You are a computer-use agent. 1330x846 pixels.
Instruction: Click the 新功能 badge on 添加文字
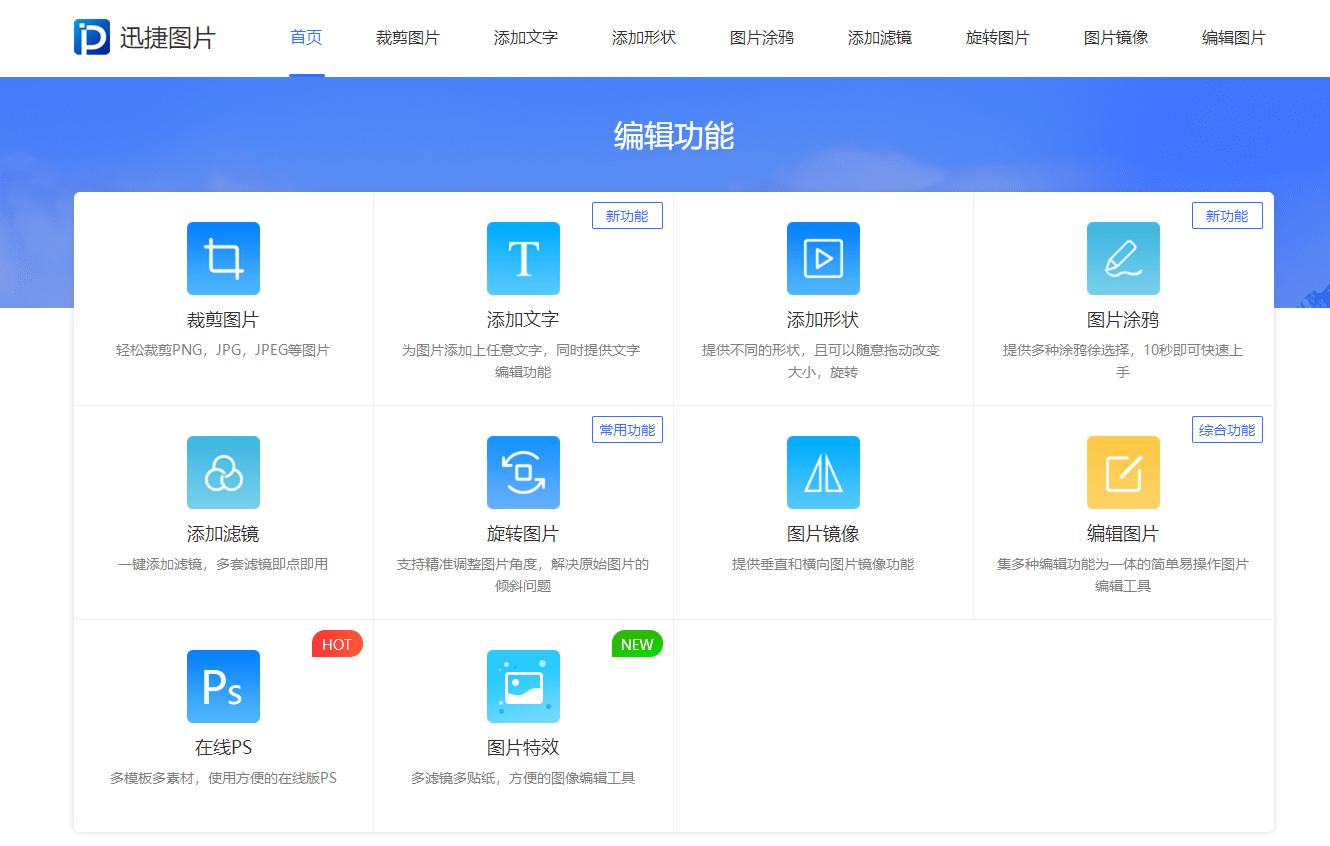(x=627, y=215)
